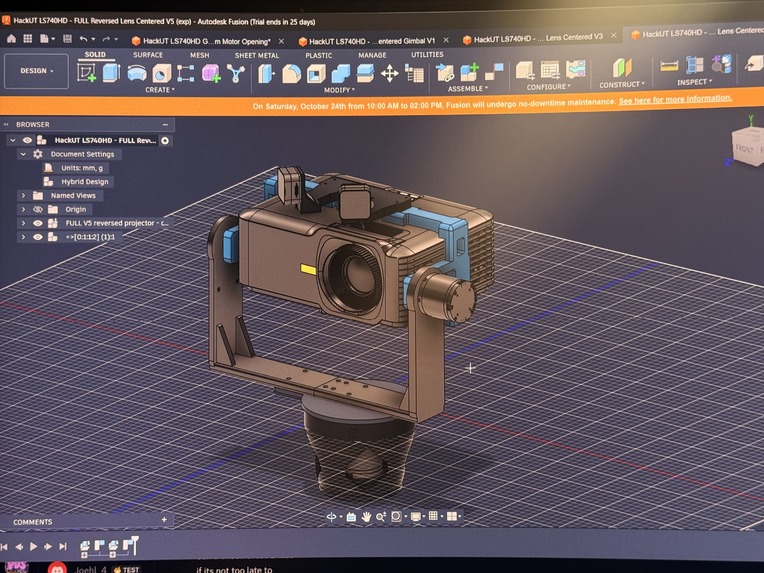Open the Change Parameters tool

pyautogui.click(x=415, y=75)
